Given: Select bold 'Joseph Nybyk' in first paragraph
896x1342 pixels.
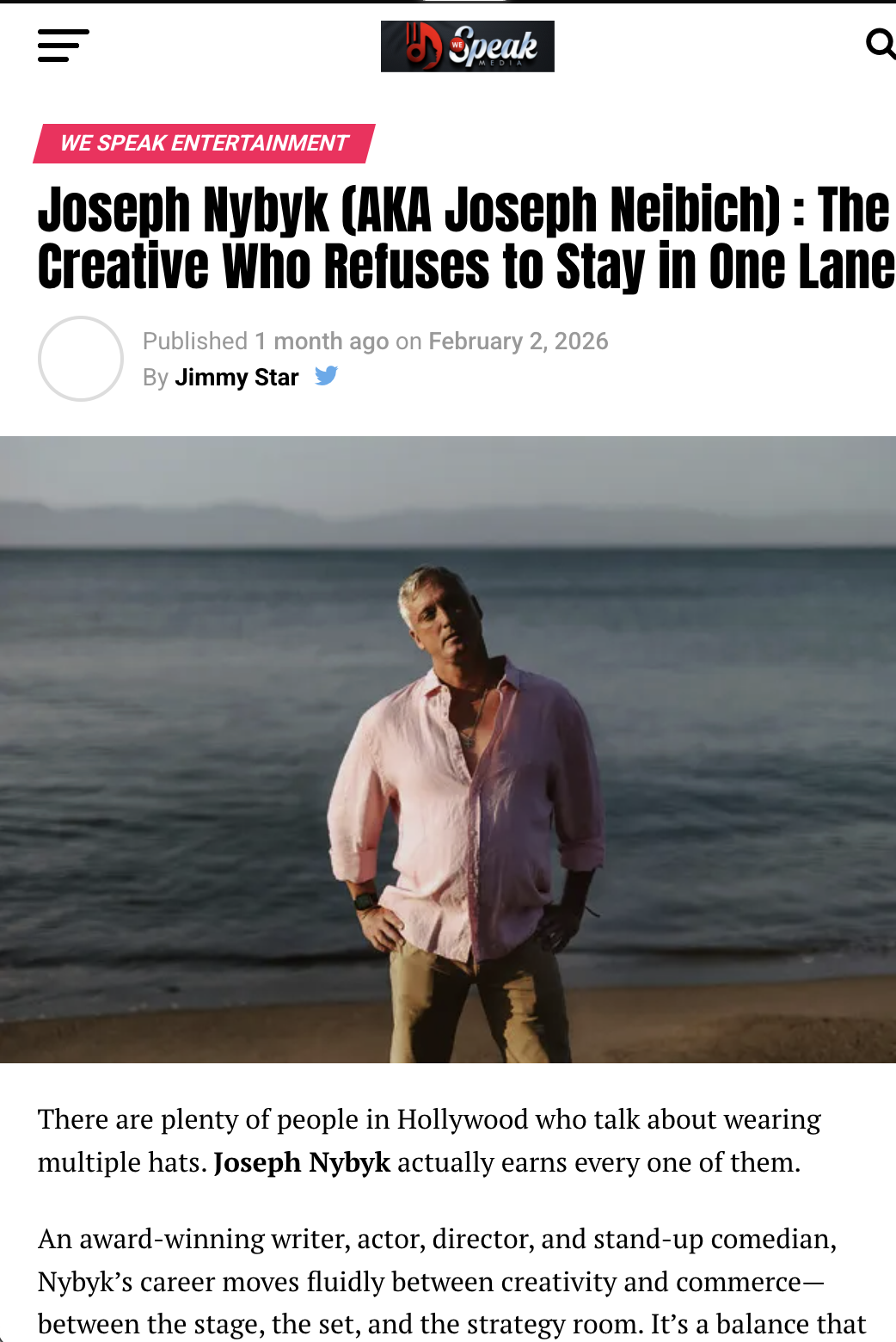Looking at the screenshot, I should pos(302,1162).
